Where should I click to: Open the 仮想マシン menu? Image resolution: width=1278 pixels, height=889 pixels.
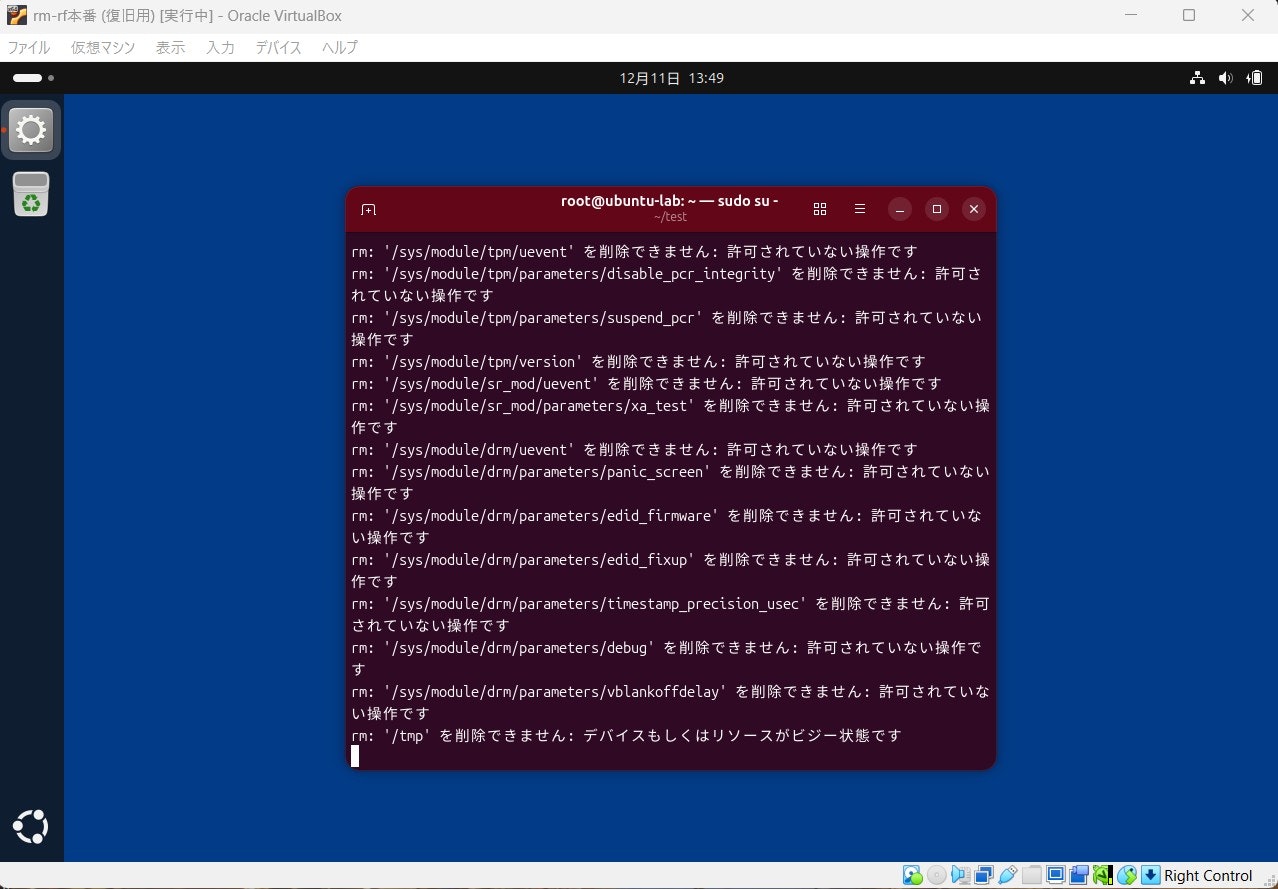102,47
